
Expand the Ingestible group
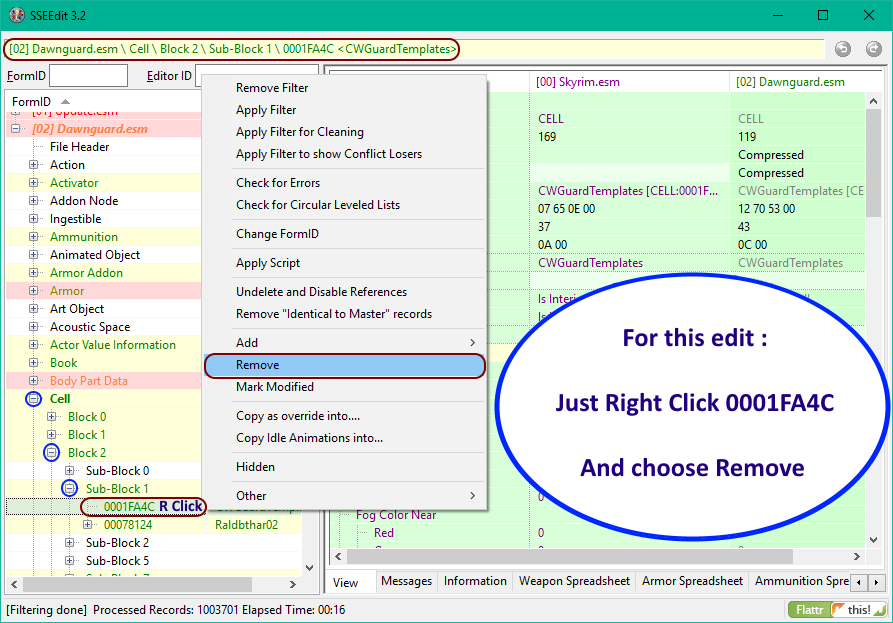[x=34, y=219]
